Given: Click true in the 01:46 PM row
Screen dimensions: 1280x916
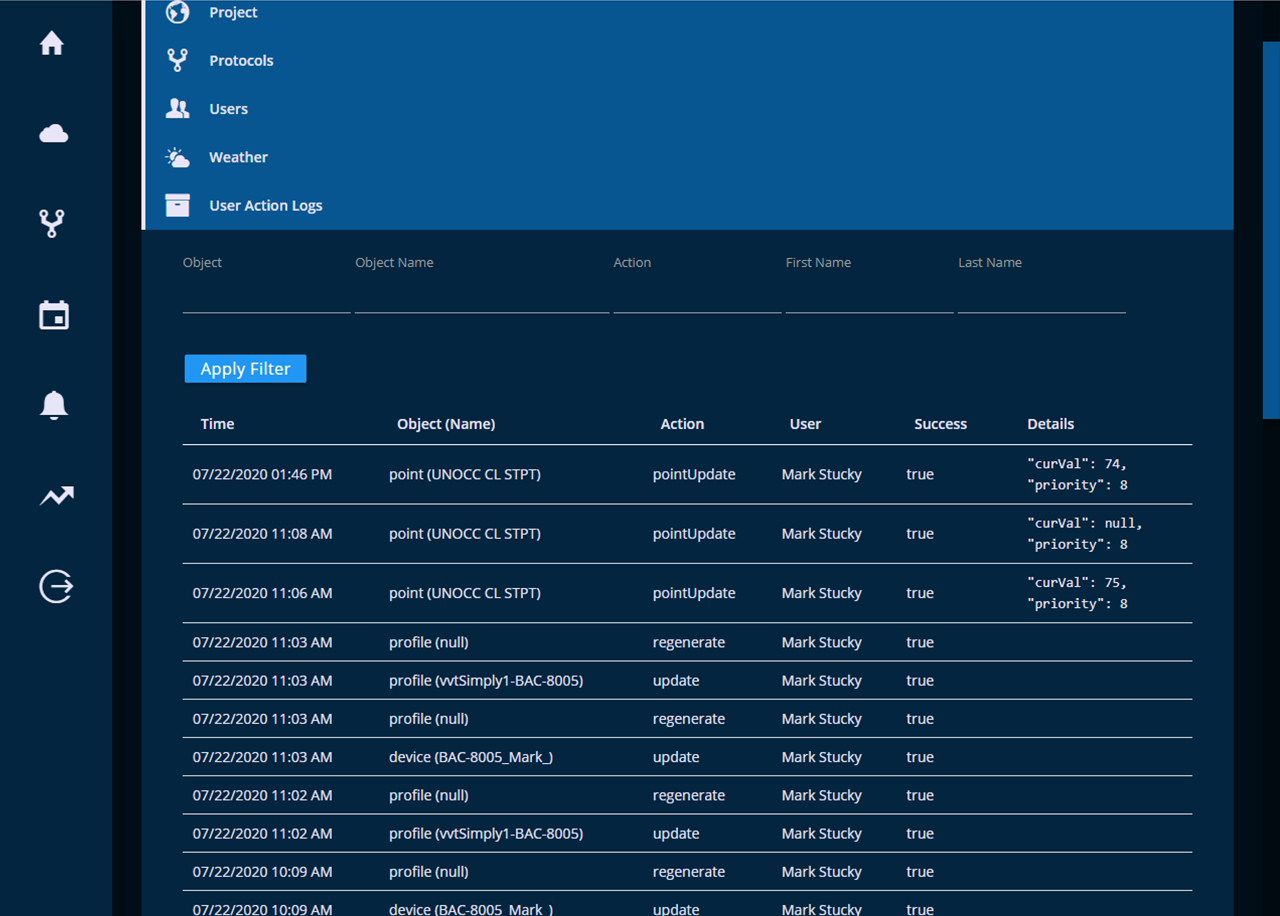Looking at the screenshot, I should point(920,474).
